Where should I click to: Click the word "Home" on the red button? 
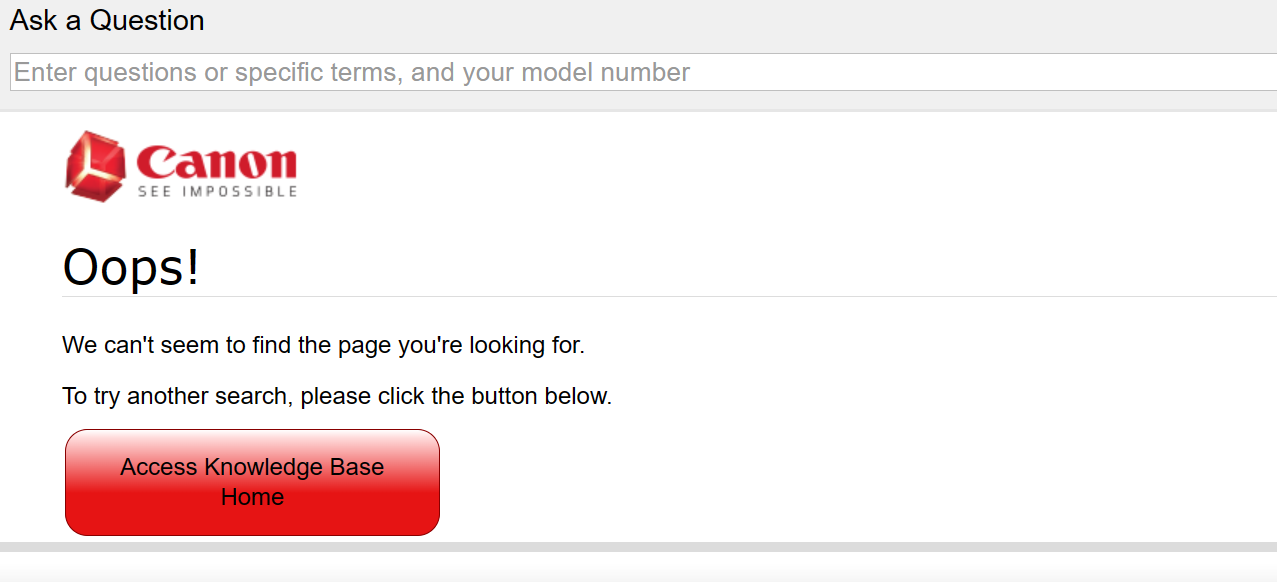(x=252, y=497)
